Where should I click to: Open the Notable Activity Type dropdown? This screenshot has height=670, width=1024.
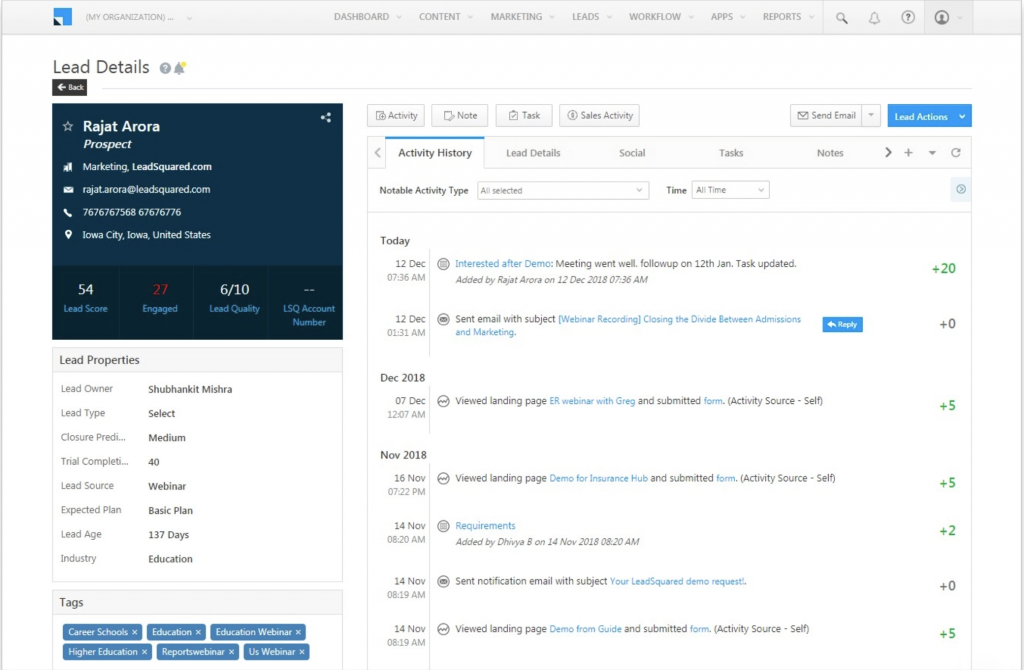coord(563,191)
